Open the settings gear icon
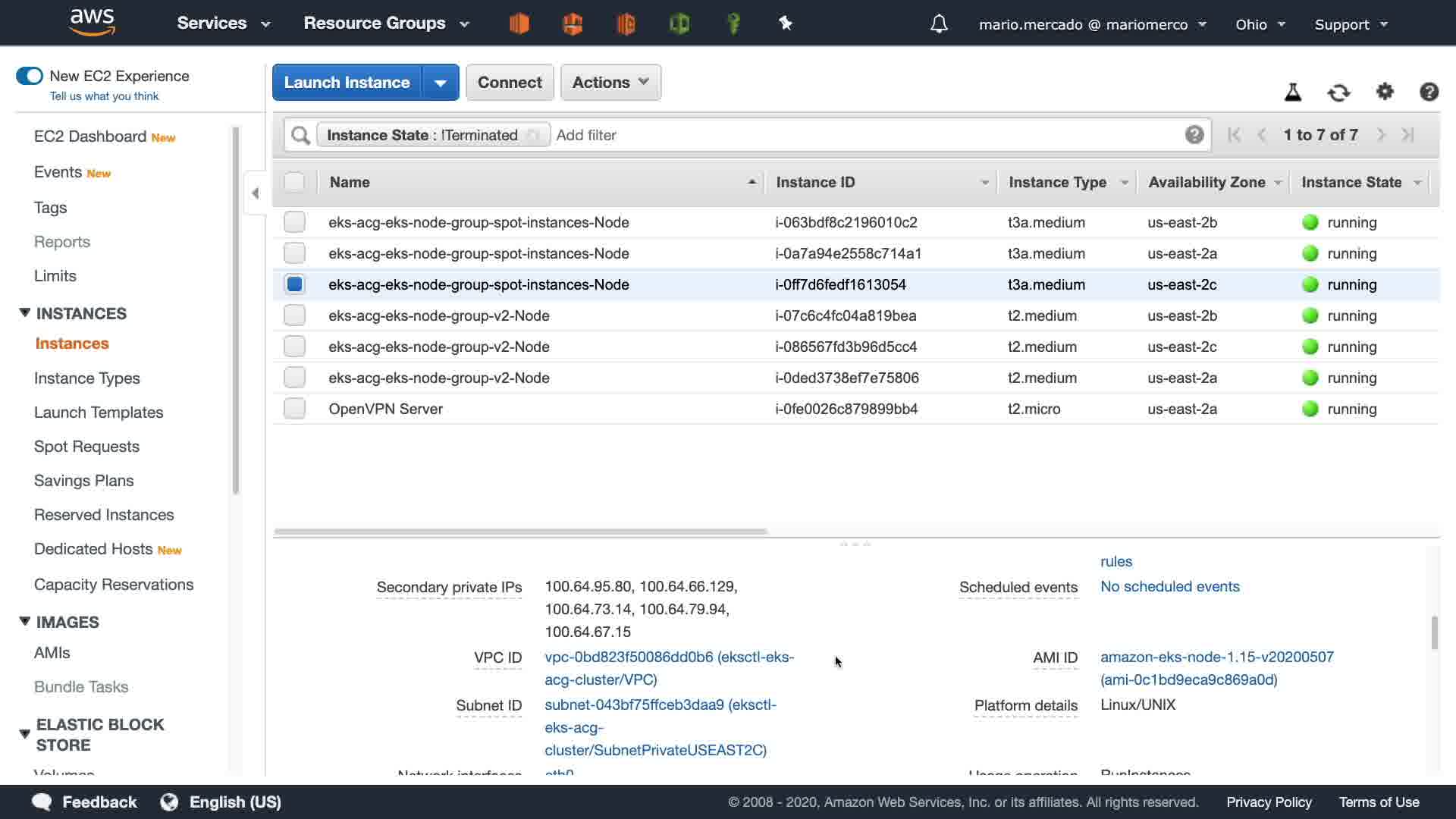This screenshot has width=1456, height=819. tap(1385, 92)
